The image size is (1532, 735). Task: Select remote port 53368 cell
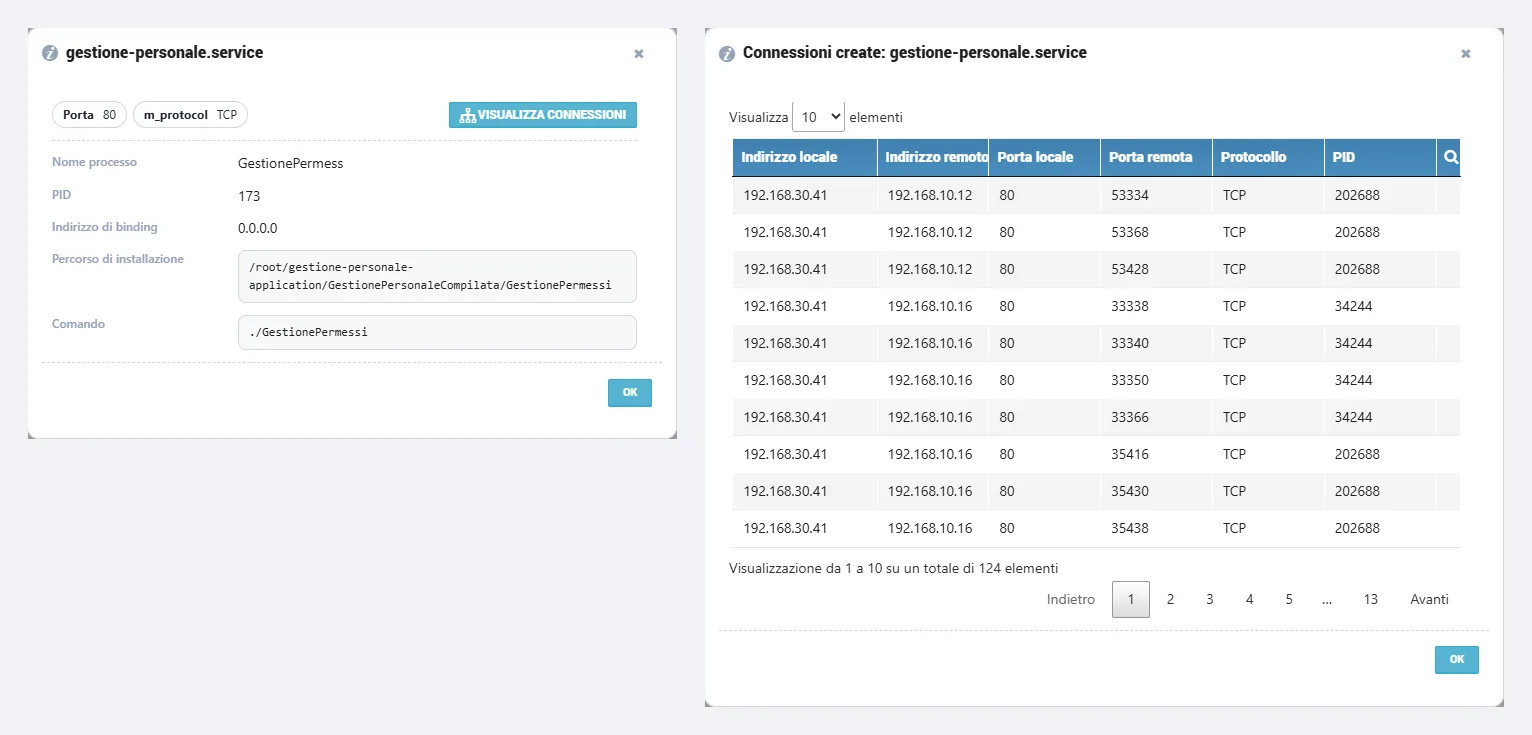pos(1157,233)
